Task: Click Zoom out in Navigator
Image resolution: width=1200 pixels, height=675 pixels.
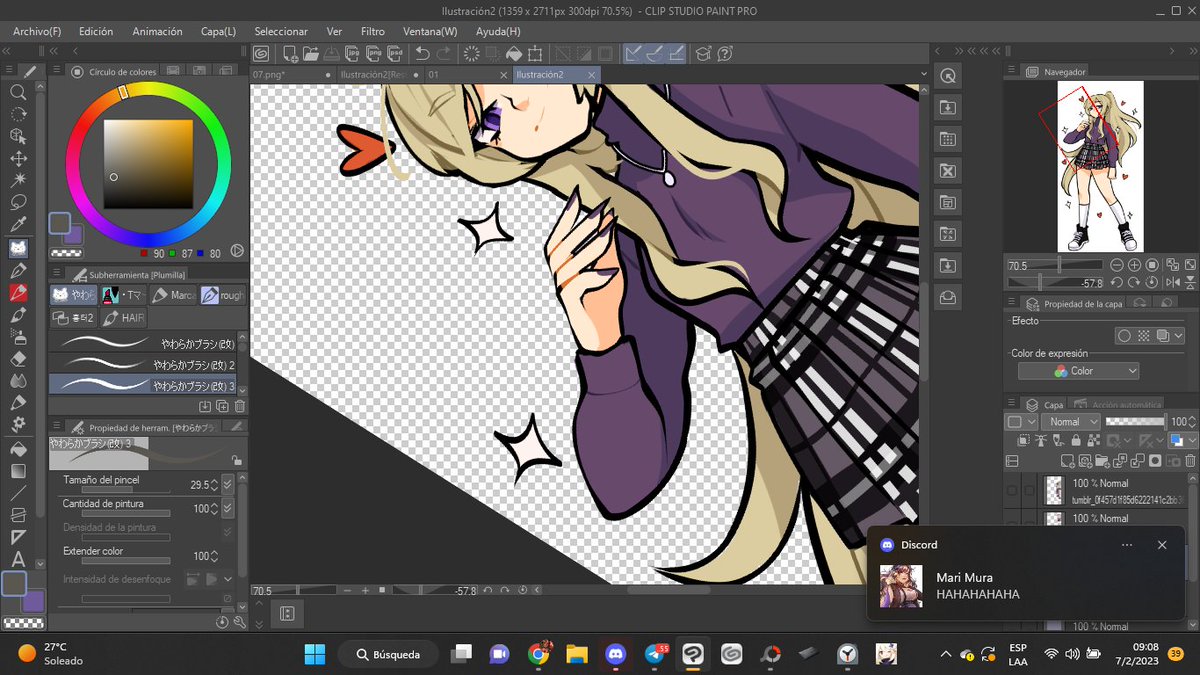Action: pyautogui.click(x=1116, y=266)
